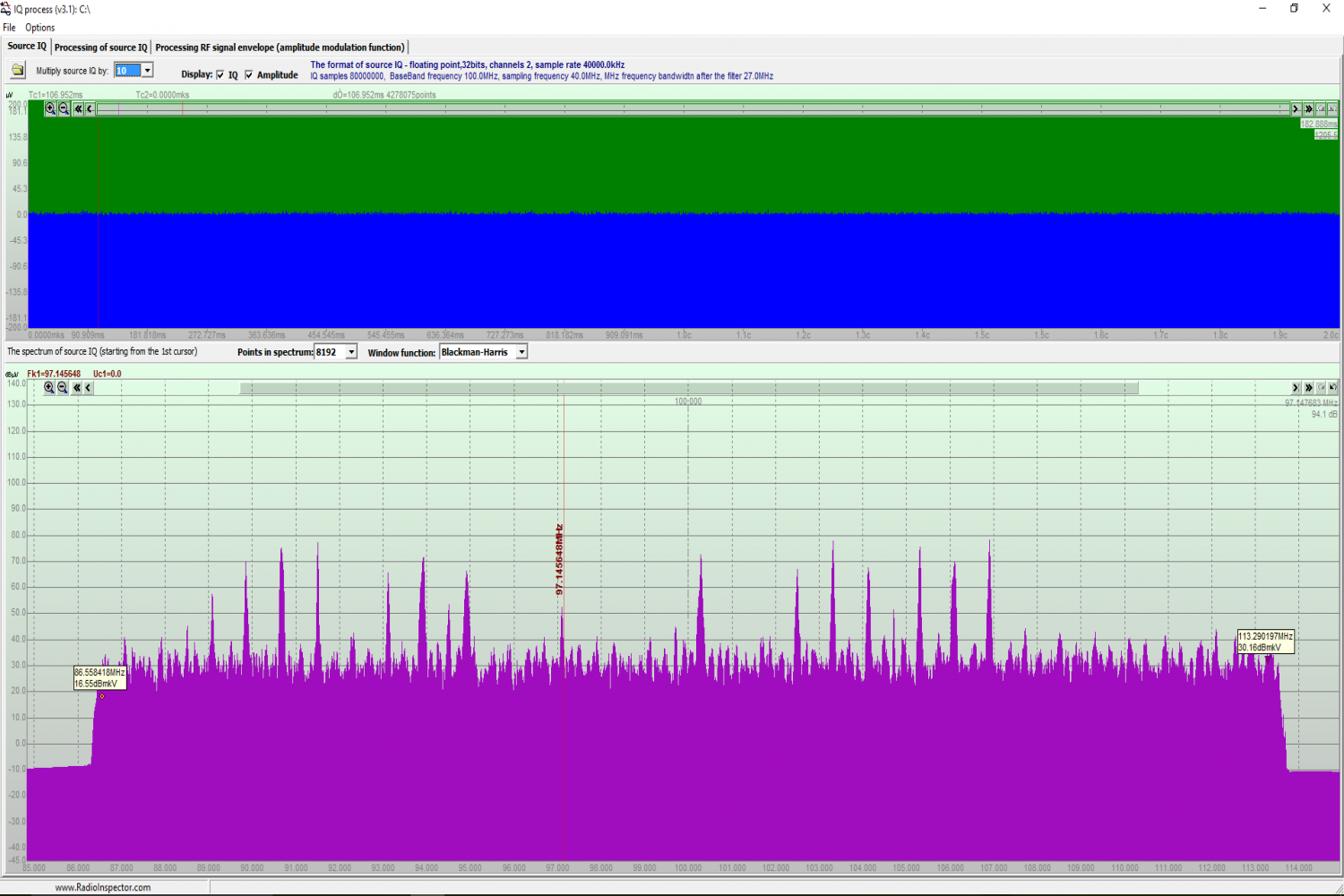This screenshot has width=1344, height=896.
Task: Zoom out on the spectrum plot
Action: click(x=63, y=388)
